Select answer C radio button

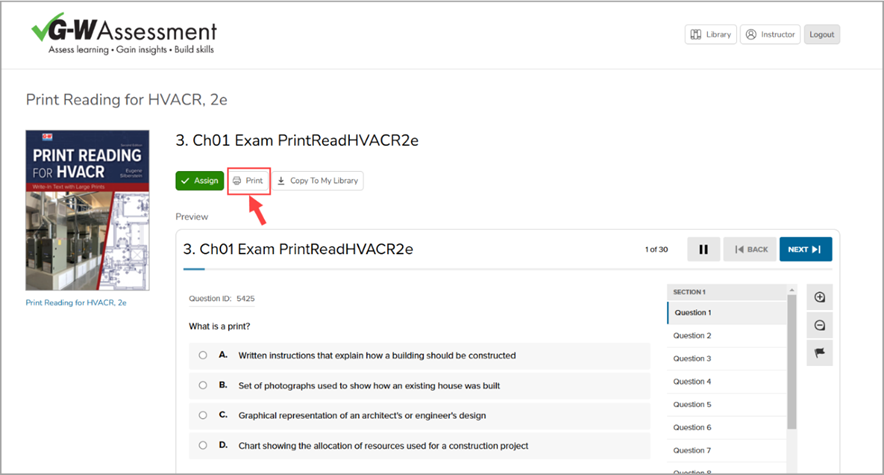tap(203, 415)
